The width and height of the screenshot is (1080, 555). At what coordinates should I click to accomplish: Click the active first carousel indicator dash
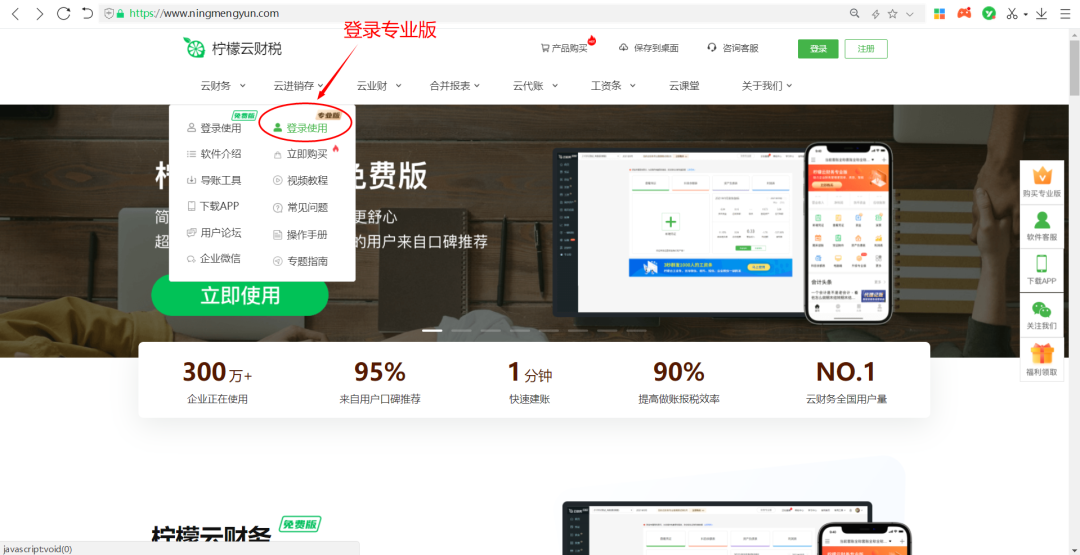click(432, 331)
